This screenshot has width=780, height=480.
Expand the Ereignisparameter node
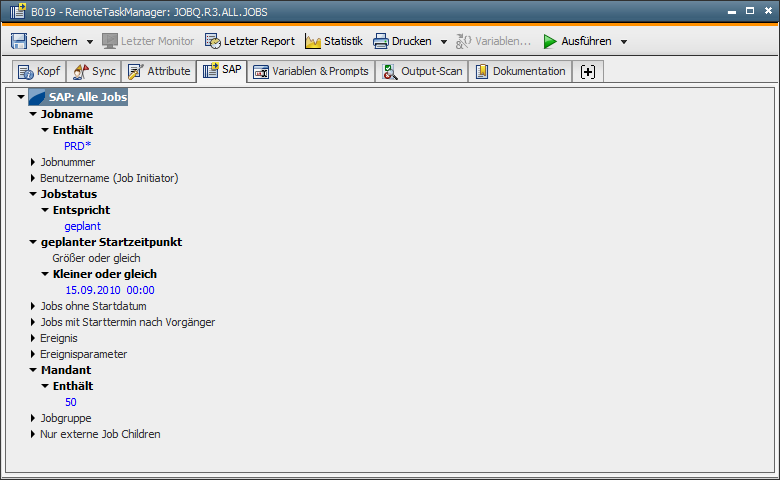click(33, 354)
